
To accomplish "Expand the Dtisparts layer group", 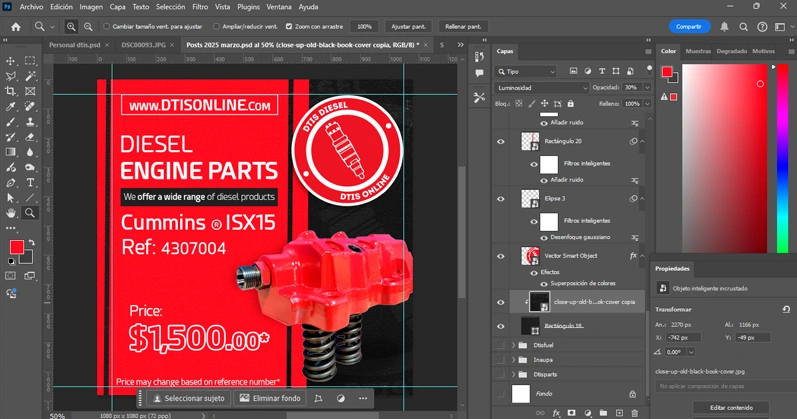I will click(x=514, y=374).
